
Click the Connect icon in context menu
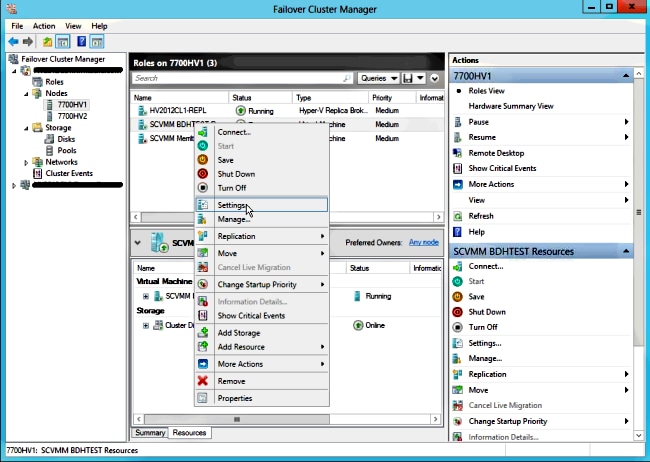point(203,132)
